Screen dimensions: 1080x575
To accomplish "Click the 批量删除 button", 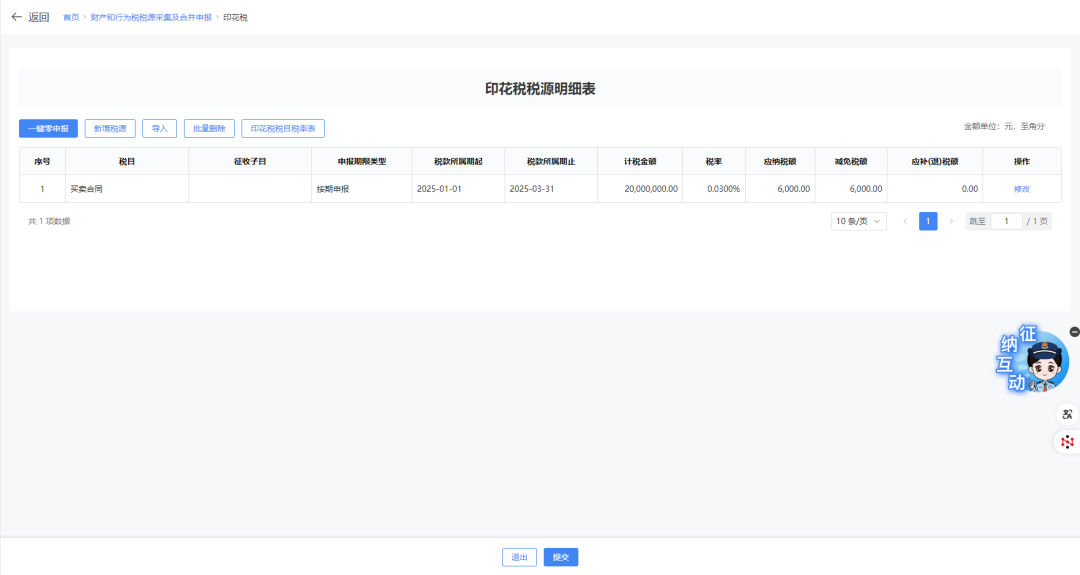I will (x=209, y=128).
